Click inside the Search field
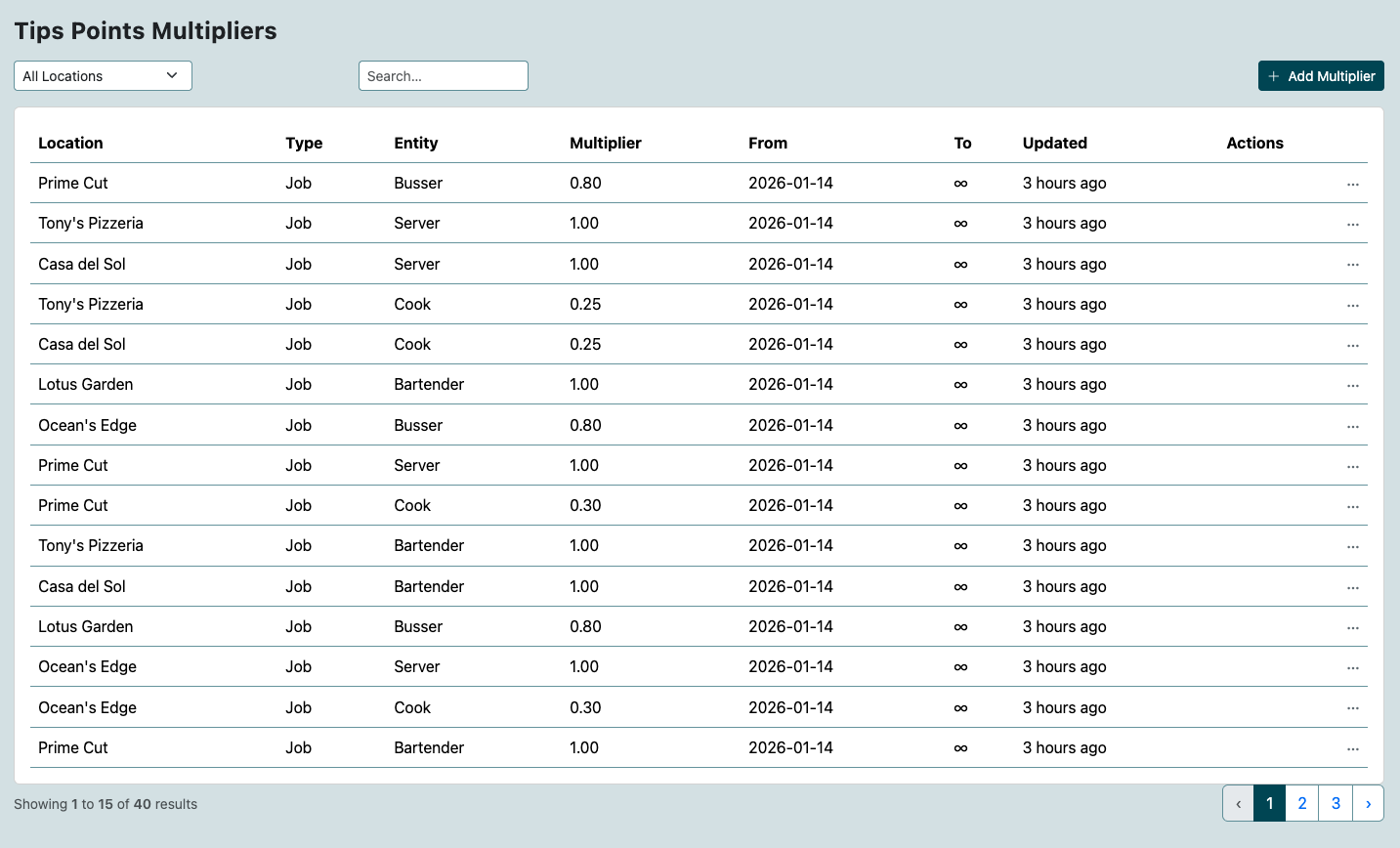Viewport: 1400px width, 848px height. 443,75
